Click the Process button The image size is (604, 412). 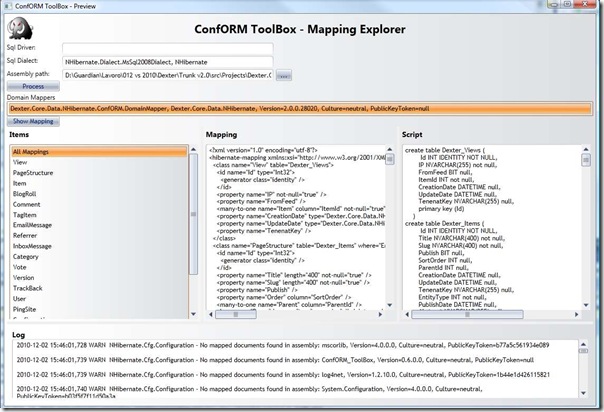pos(33,86)
